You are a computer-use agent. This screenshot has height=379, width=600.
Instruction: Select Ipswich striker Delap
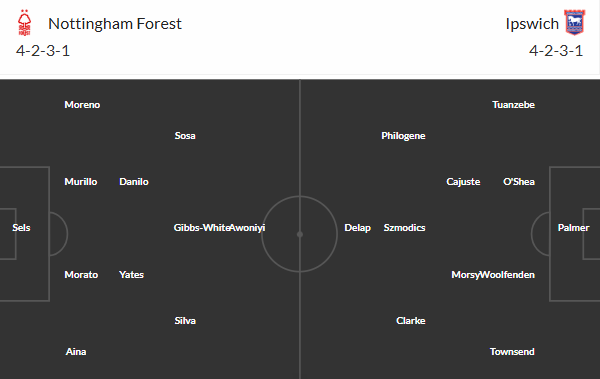coord(357,228)
